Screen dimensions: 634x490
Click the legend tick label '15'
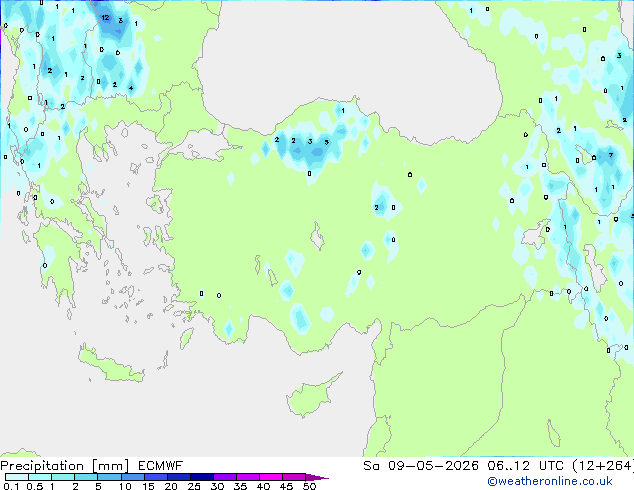[148, 486]
